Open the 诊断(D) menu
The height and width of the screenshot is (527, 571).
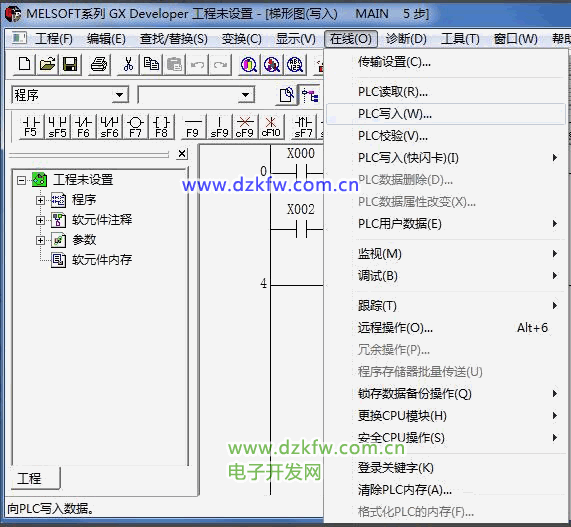click(406, 39)
